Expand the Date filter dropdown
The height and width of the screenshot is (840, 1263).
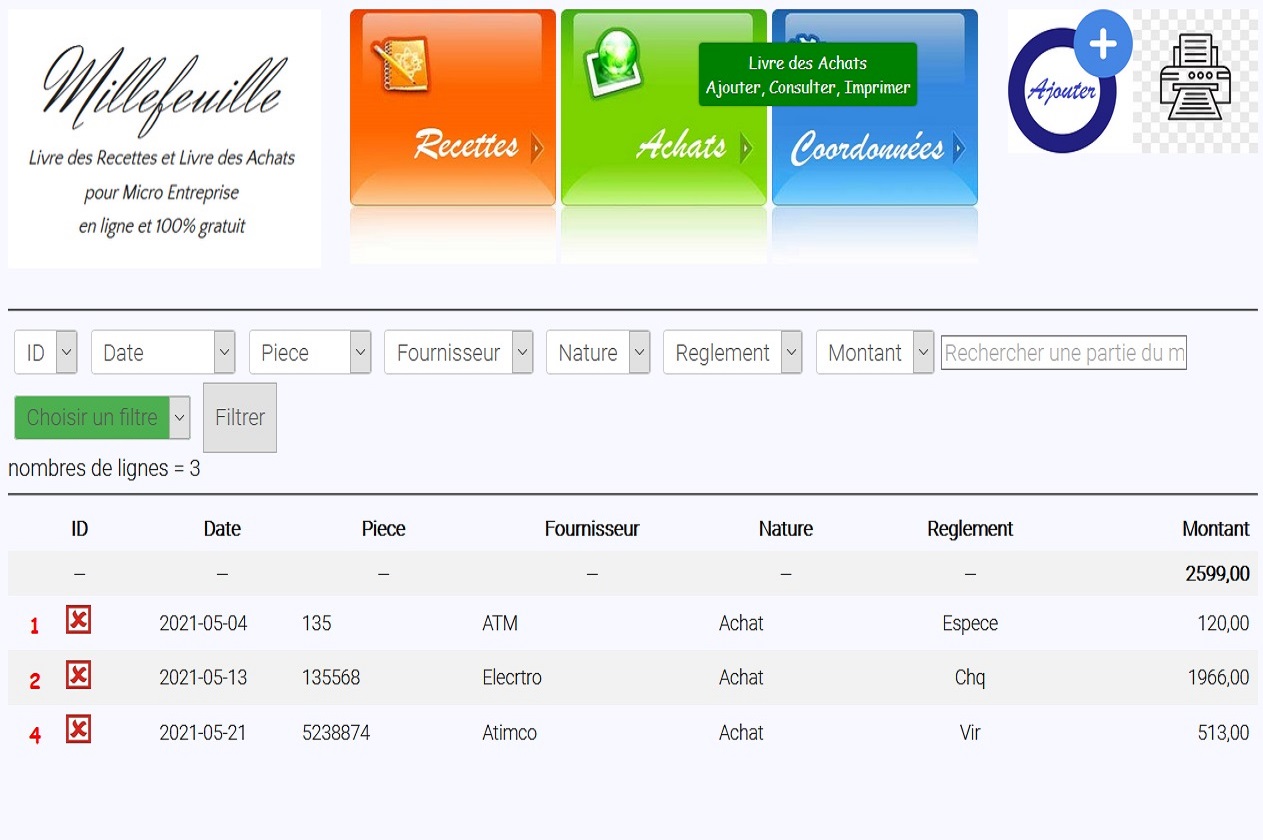[x=163, y=353]
